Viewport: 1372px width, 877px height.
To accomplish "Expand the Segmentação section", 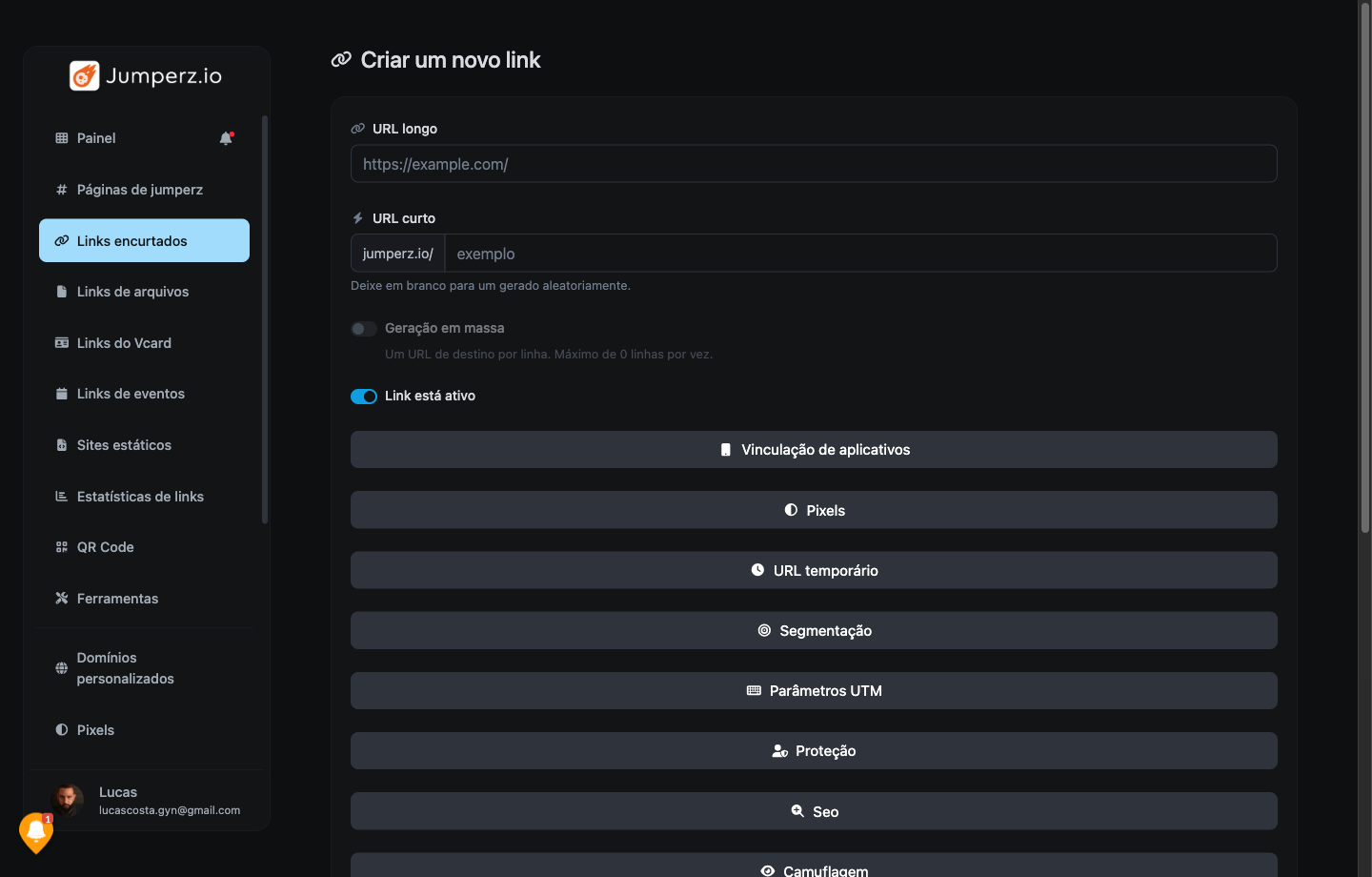I will pos(814,631).
